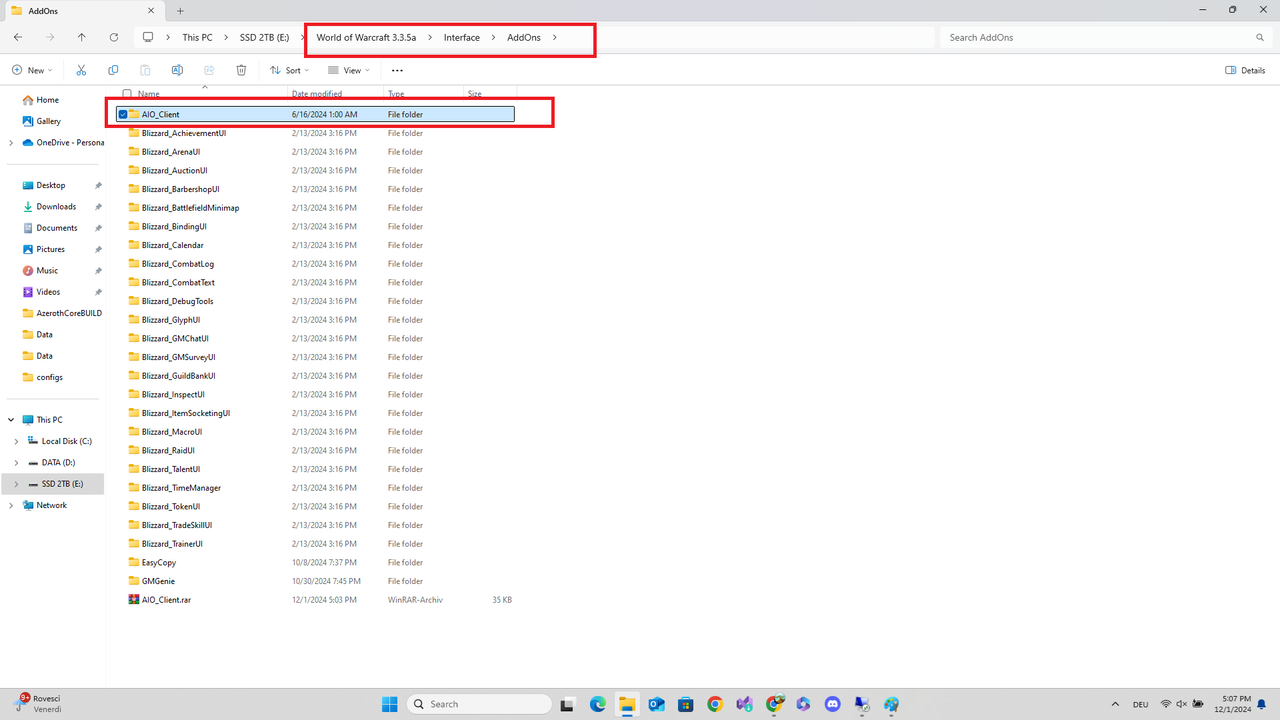This screenshot has height=720, width=1280.
Task: Expand DATA (D:) tree node
Action: [16, 462]
